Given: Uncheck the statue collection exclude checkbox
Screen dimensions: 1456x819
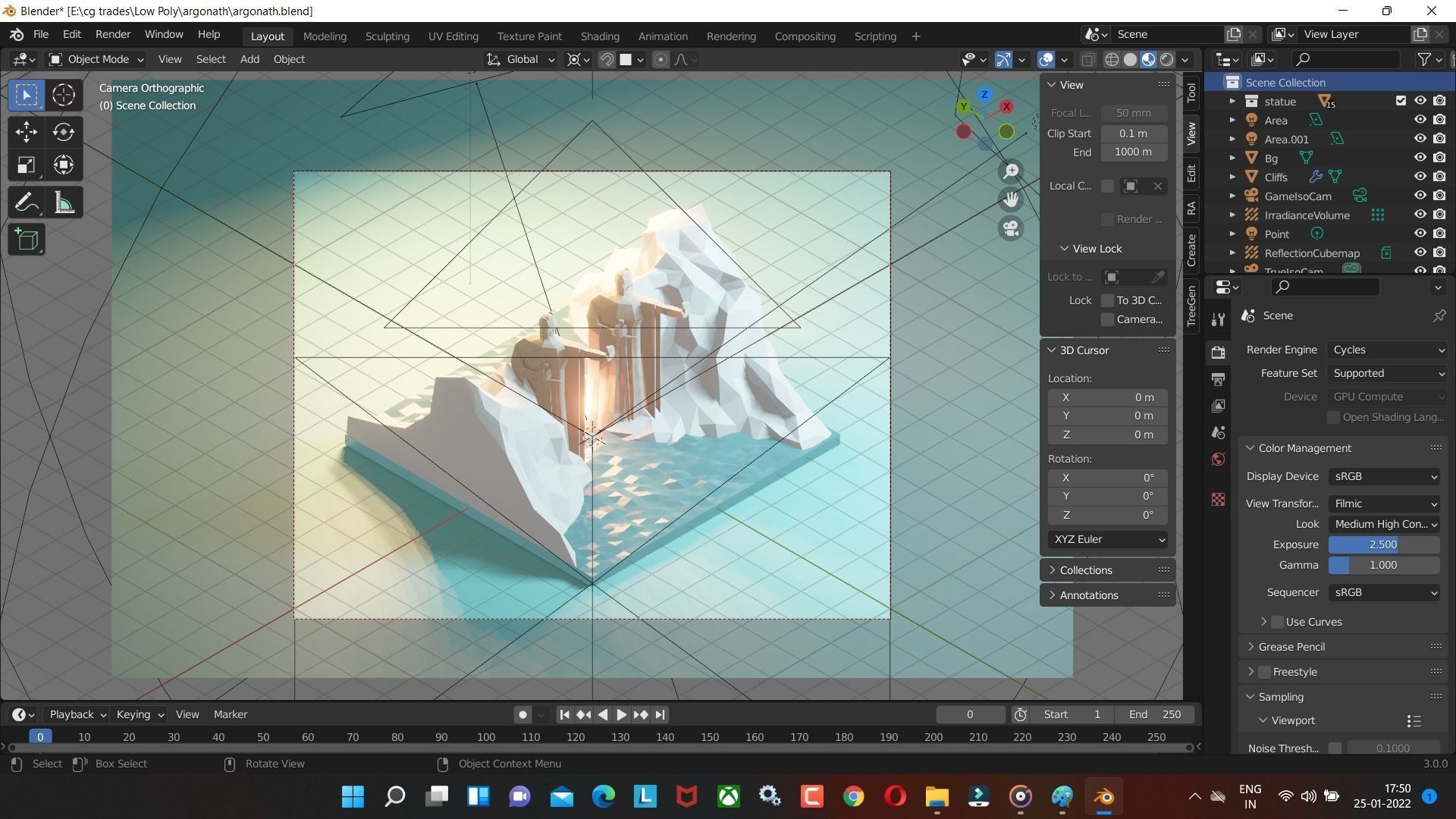Looking at the screenshot, I should [1401, 101].
